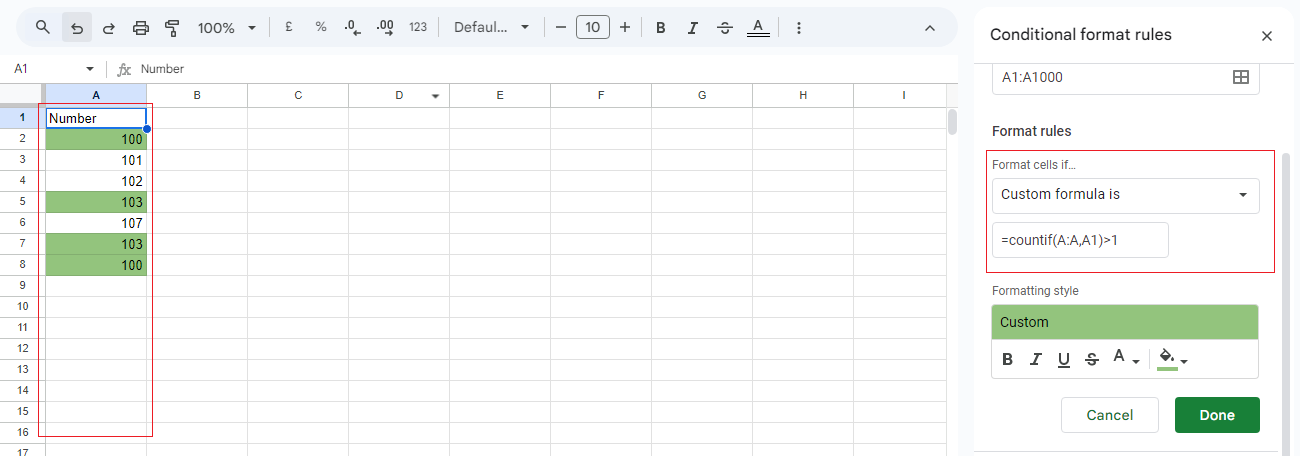Select the green Custom style preview
Screen dimensions: 1300x456
point(1125,322)
